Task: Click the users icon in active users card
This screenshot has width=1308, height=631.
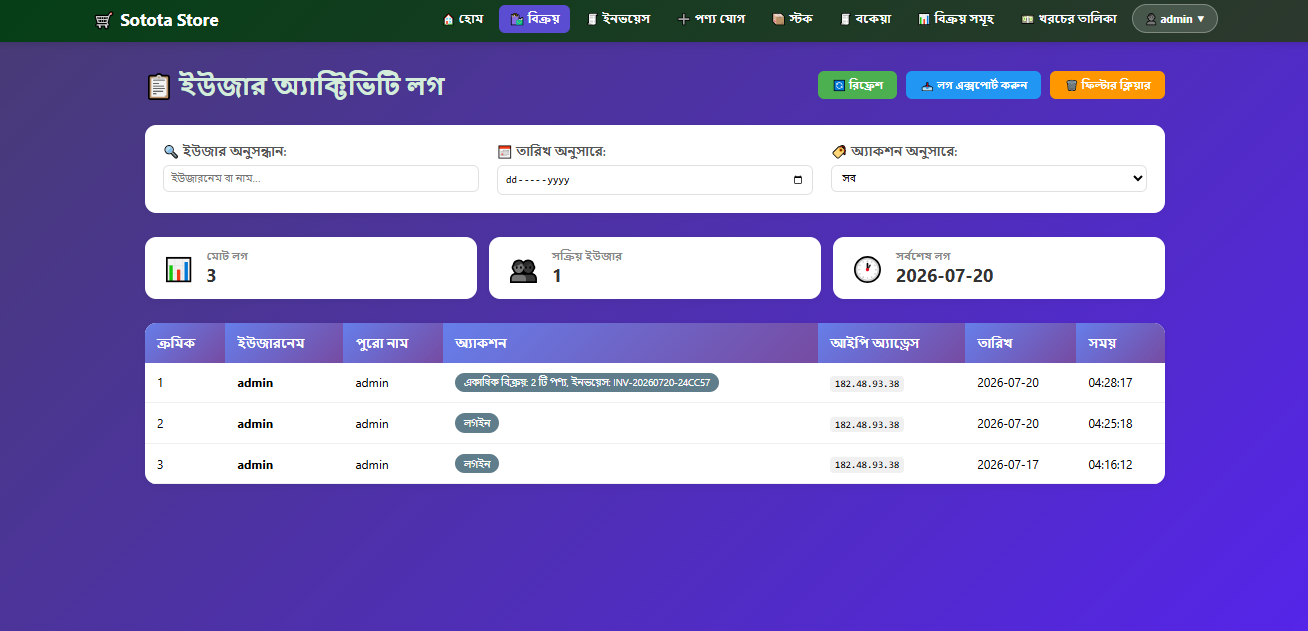Action: (523, 270)
